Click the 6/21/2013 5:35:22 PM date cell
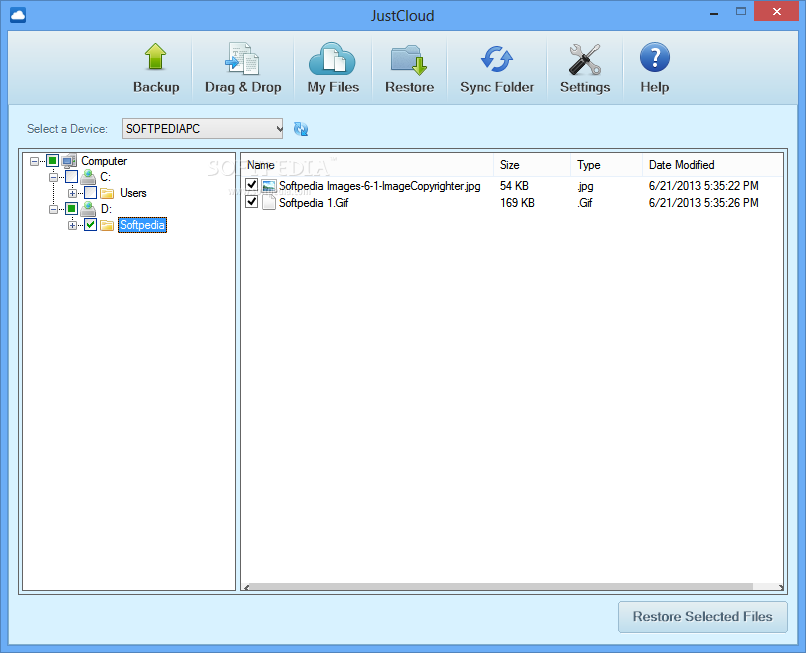This screenshot has height=653, width=806. [703, 186]
